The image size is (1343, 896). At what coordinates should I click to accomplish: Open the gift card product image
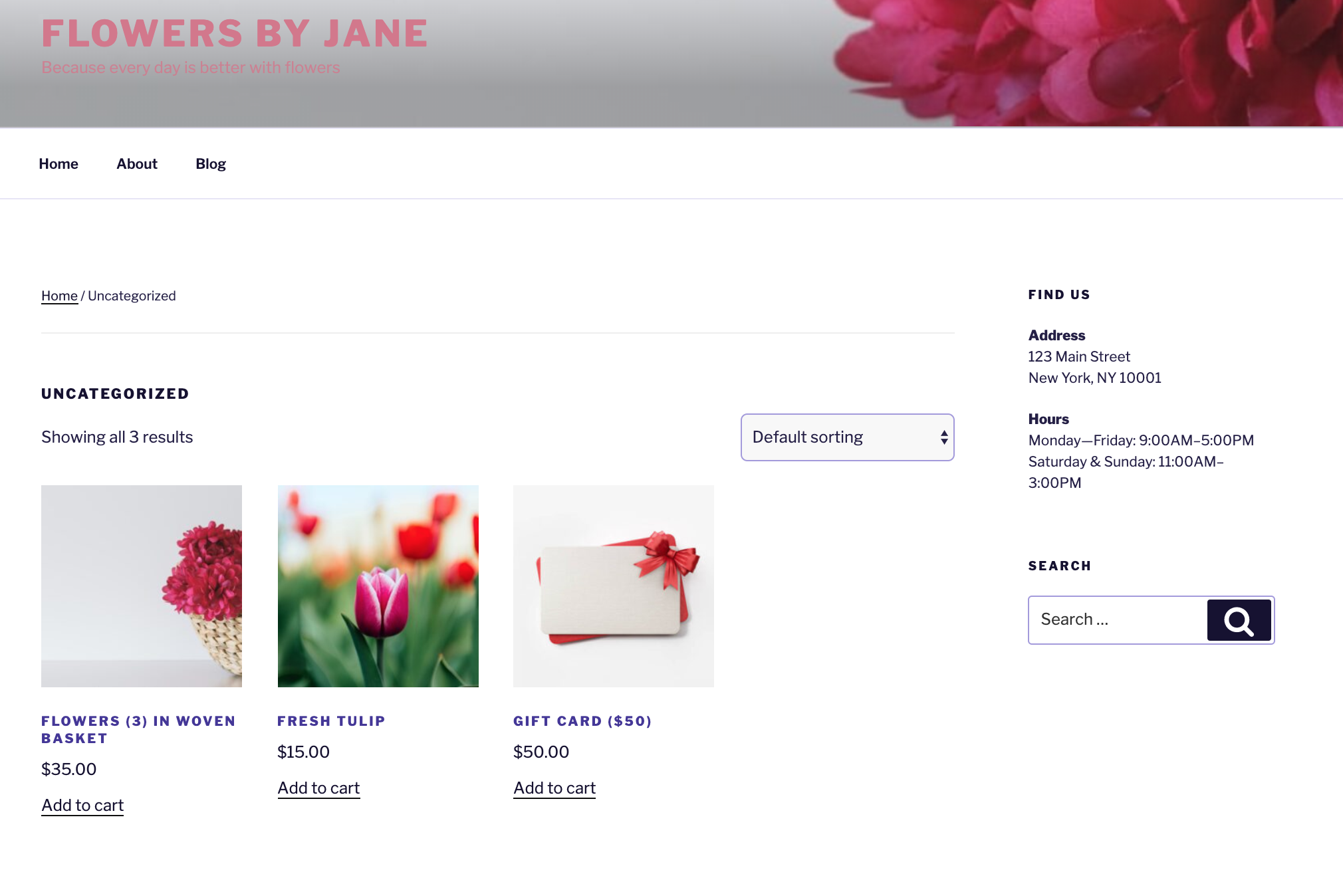pos(613,586)
